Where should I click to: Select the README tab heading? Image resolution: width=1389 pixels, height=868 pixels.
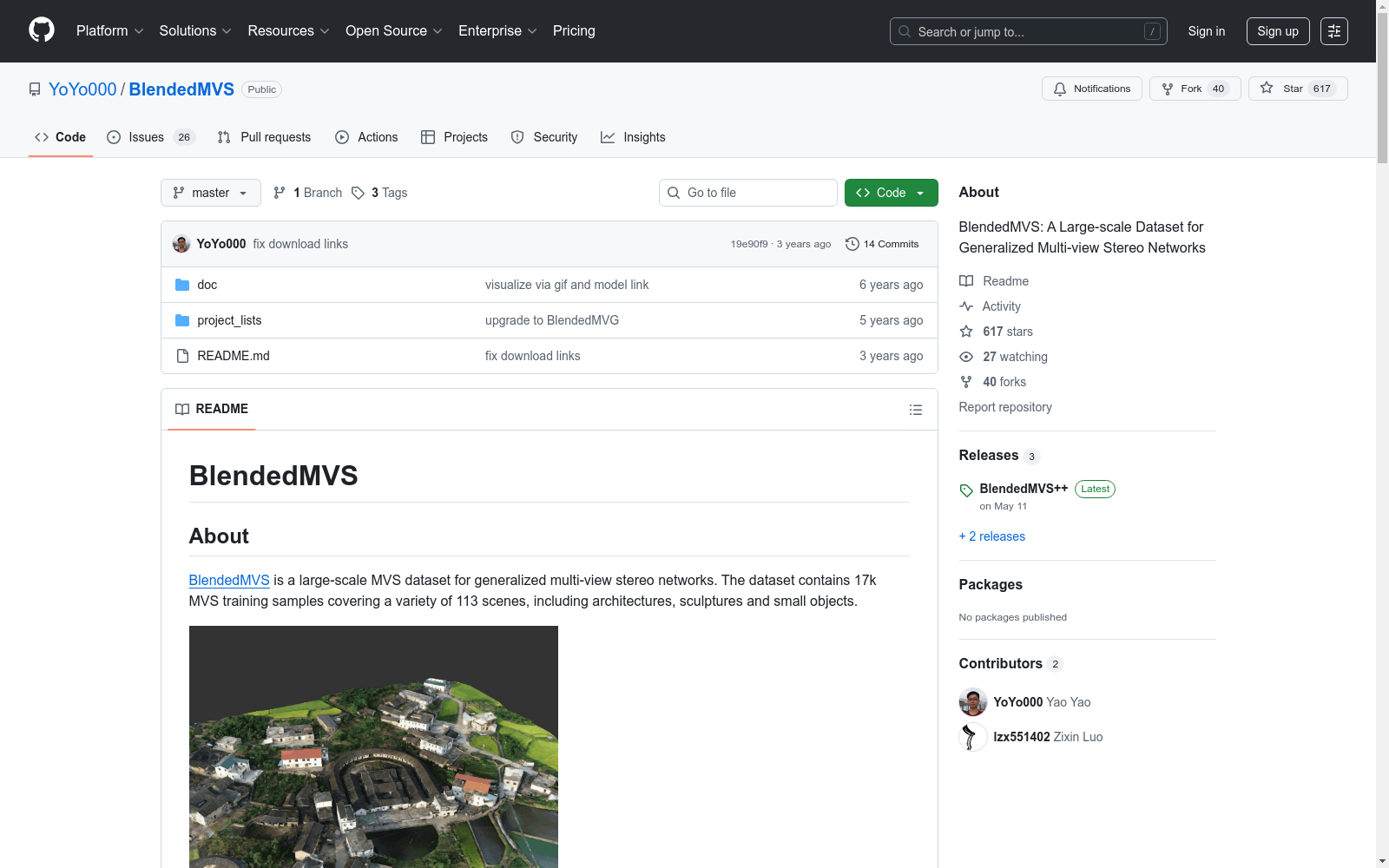(212, 409)
